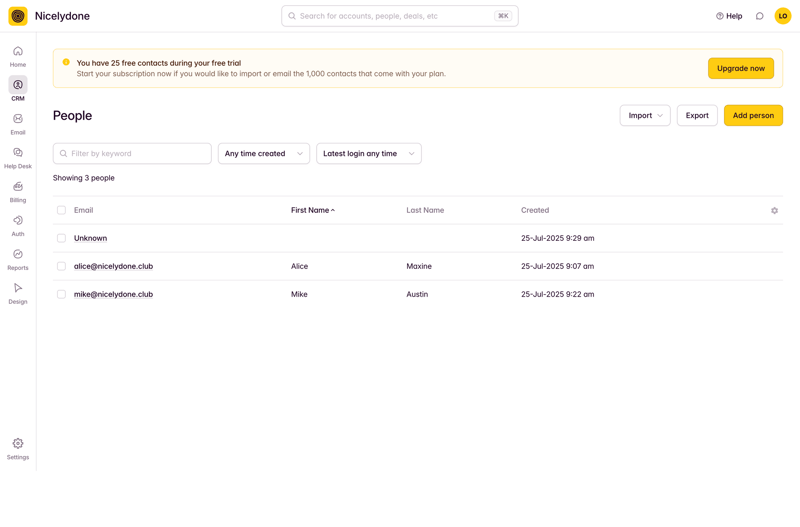800x527 pixels.
Task: Open the Import dropdown
Action: point(645,115)
